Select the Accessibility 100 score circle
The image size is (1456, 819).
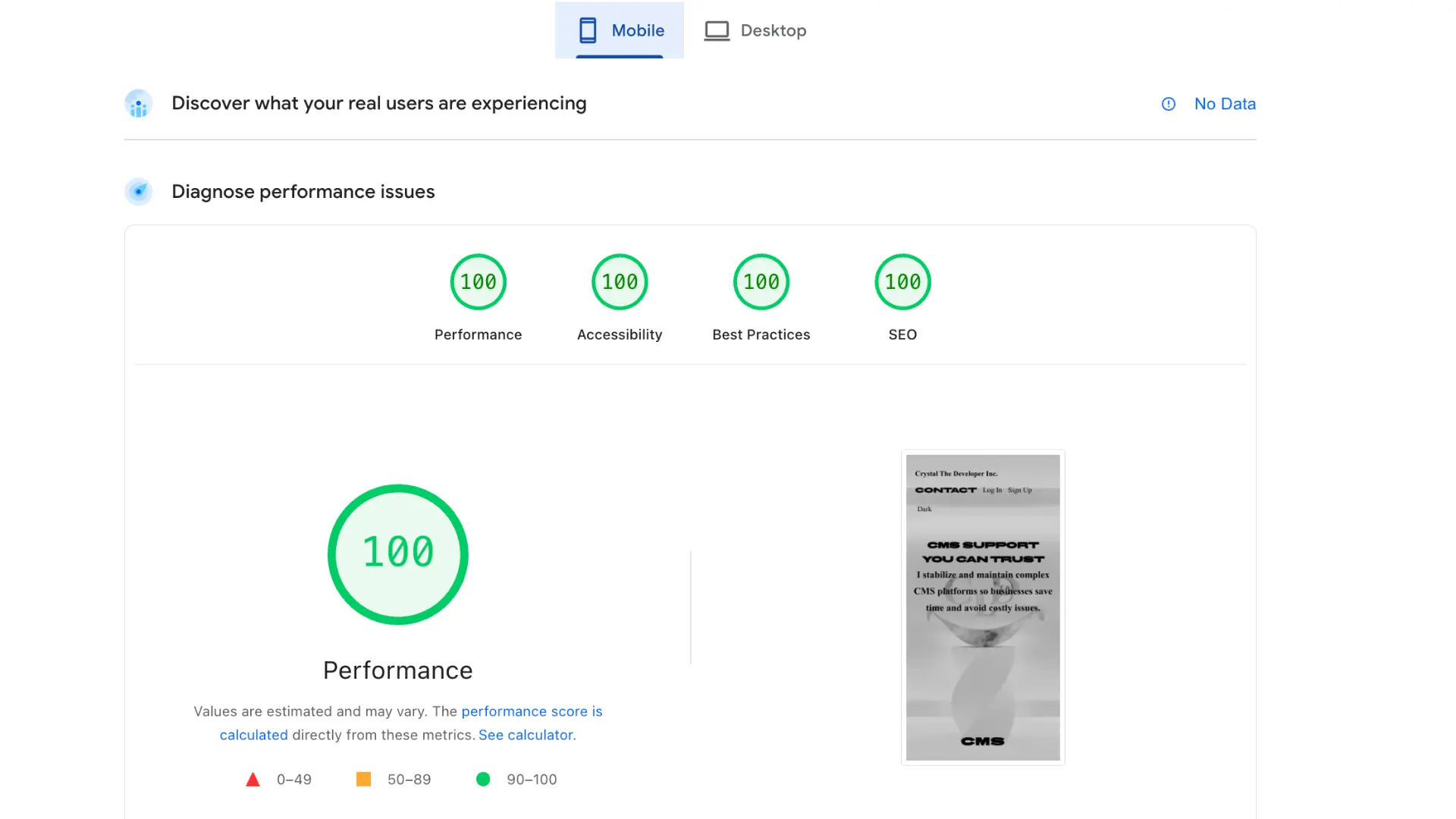pos(620,281)
